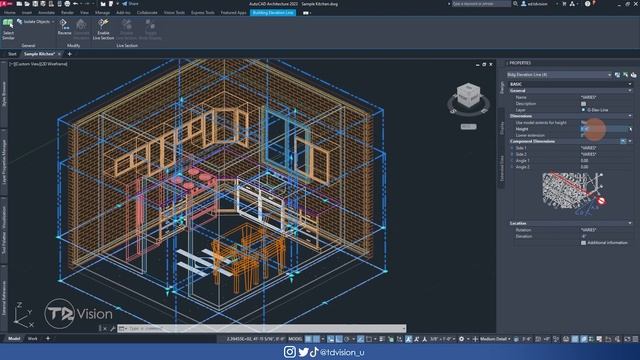Click the plus icon for new drawing tab
Viewport: 640px width, 360px height.
[69, 54]
